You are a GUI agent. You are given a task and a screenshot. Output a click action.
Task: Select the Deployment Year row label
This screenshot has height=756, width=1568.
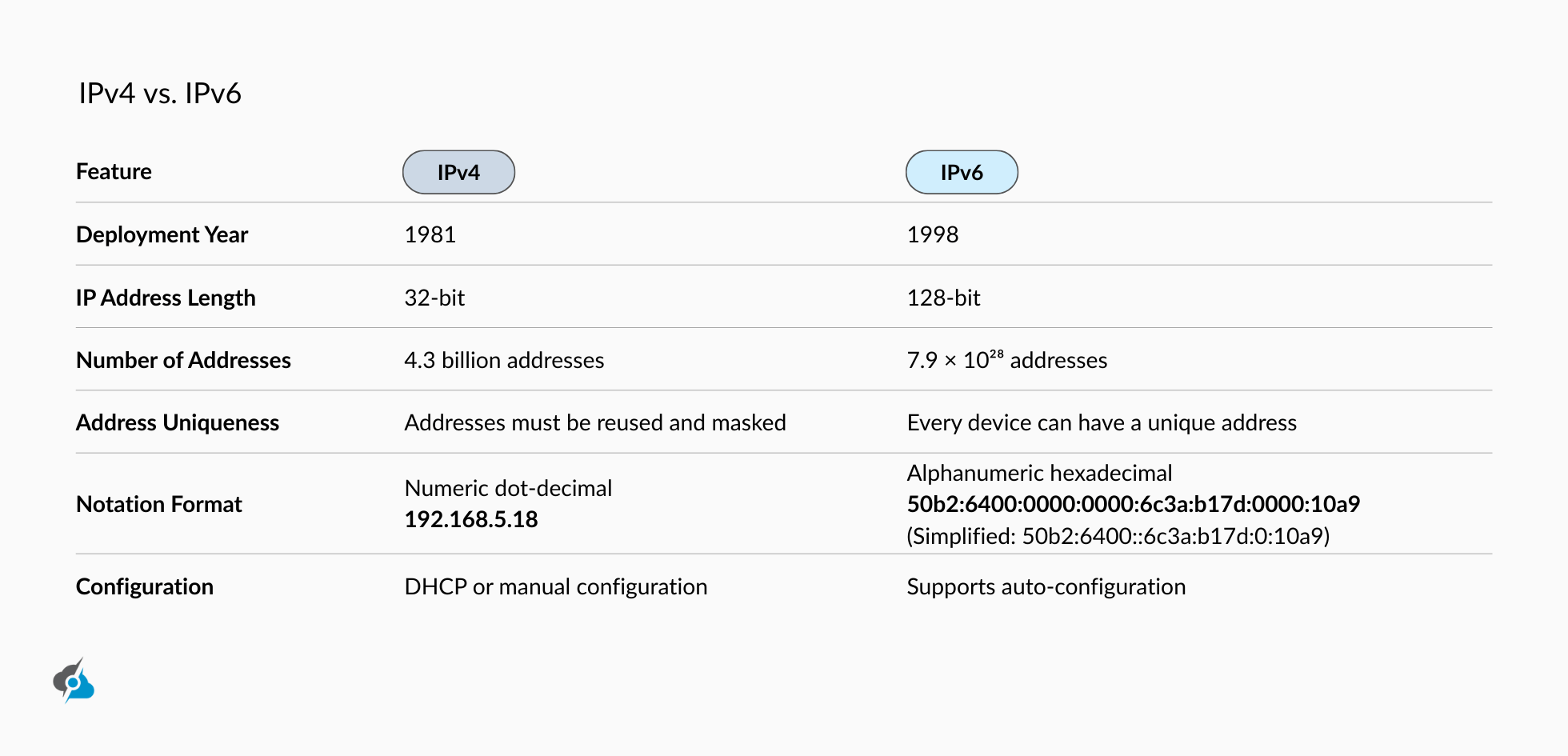[162, 234]
